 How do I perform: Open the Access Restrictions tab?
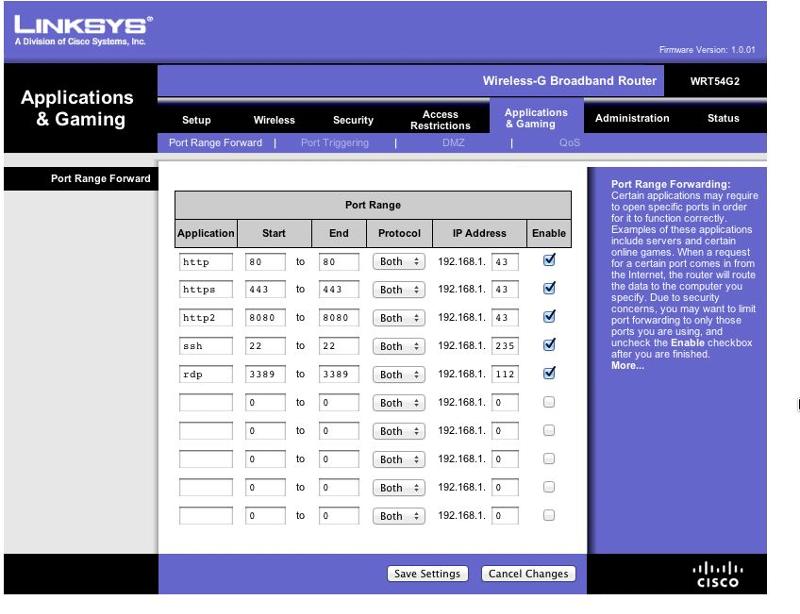tap(440, 120)
